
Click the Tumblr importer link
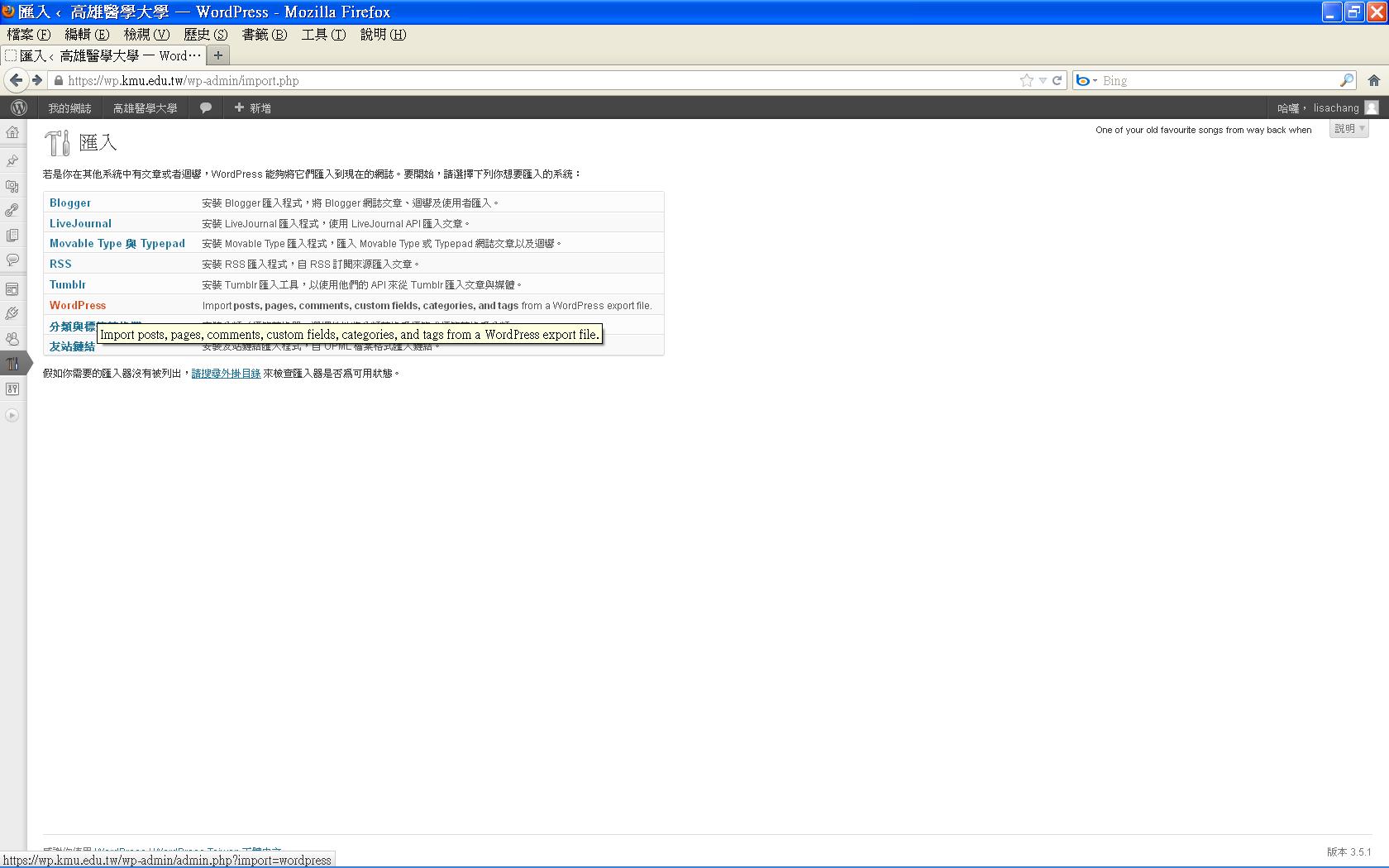pos(68,284)
